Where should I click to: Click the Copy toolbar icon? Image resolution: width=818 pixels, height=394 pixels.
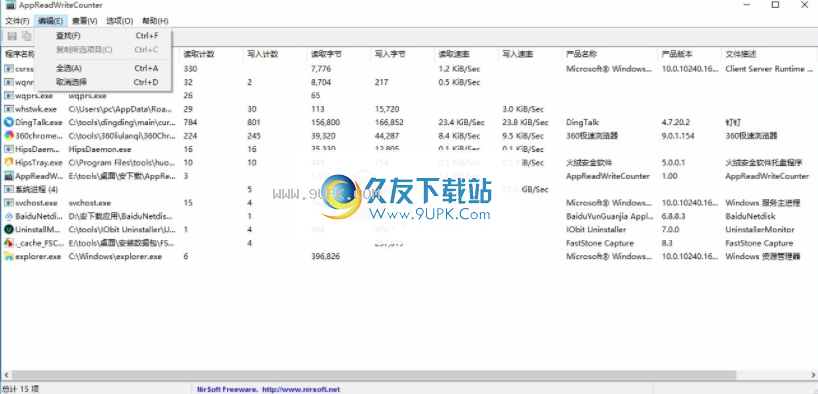pyautogui.click(x=26, y=36)
